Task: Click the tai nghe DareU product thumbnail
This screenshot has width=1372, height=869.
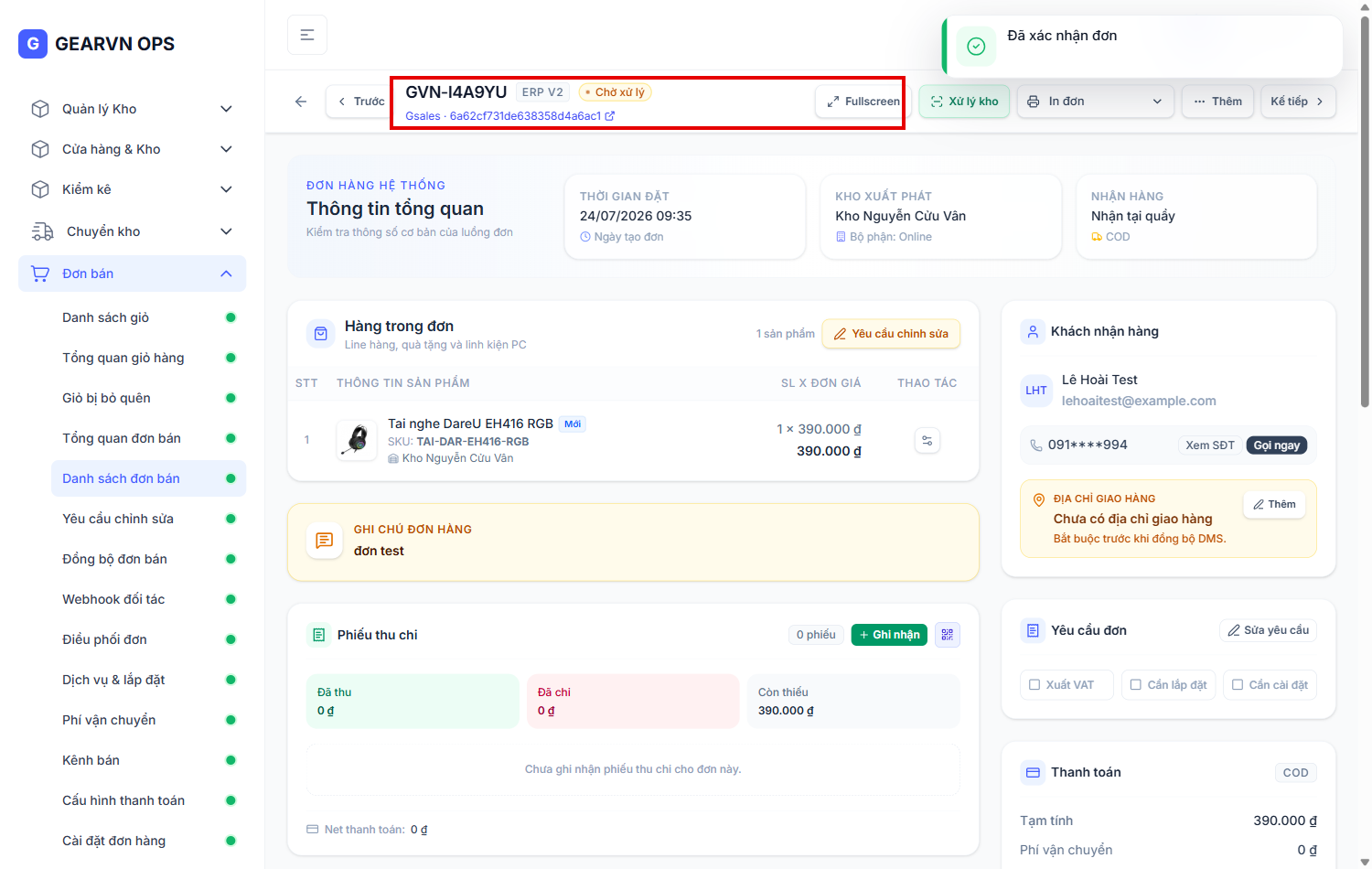Action: 358,440
